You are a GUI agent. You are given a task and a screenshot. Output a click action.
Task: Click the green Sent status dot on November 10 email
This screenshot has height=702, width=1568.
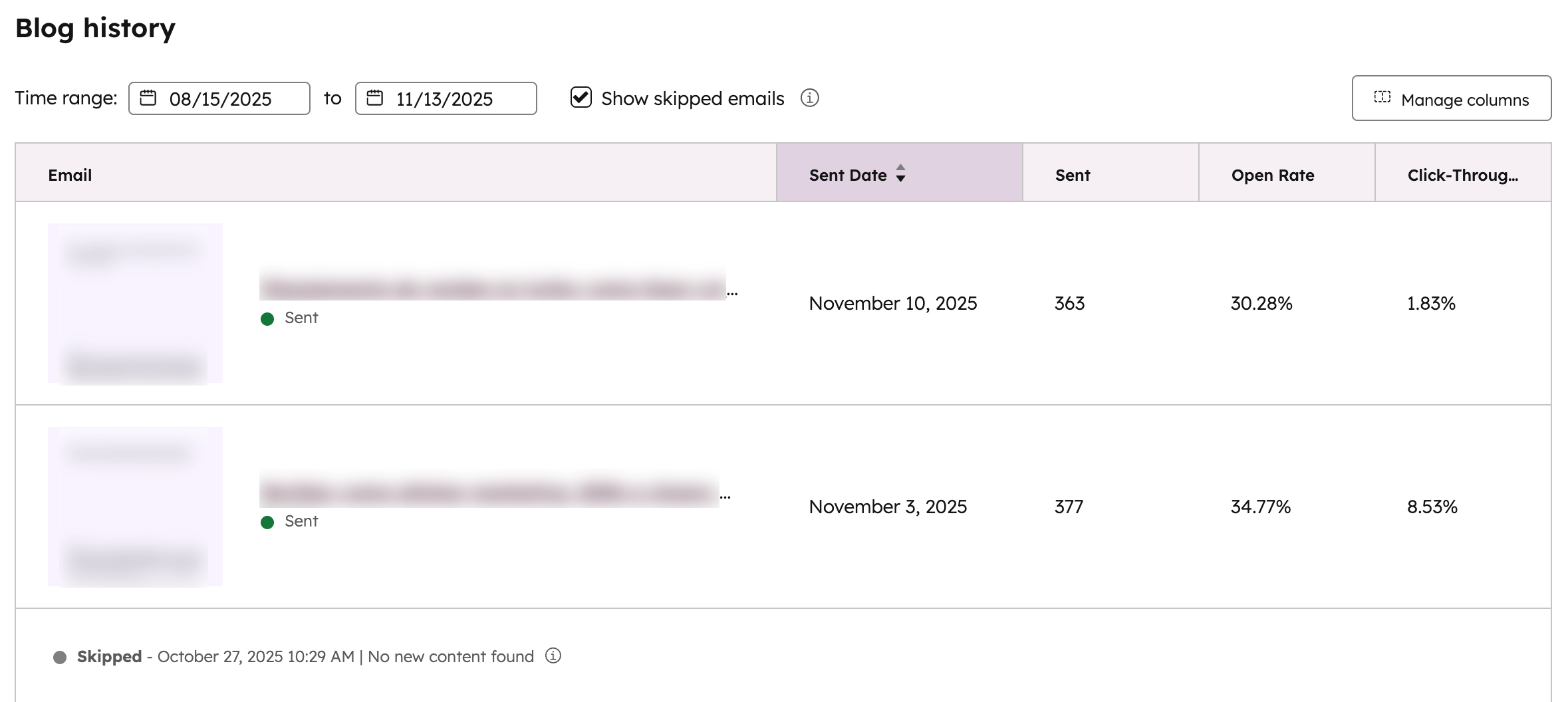pos(269,318)
